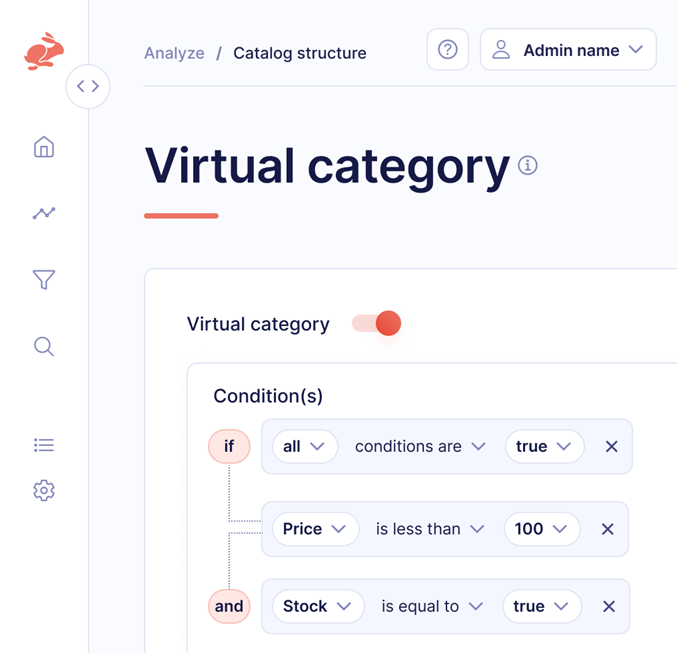
Task: Expand the 'is less than' operator dropdown
Action: pyautogui.click(x=430, y=529)
